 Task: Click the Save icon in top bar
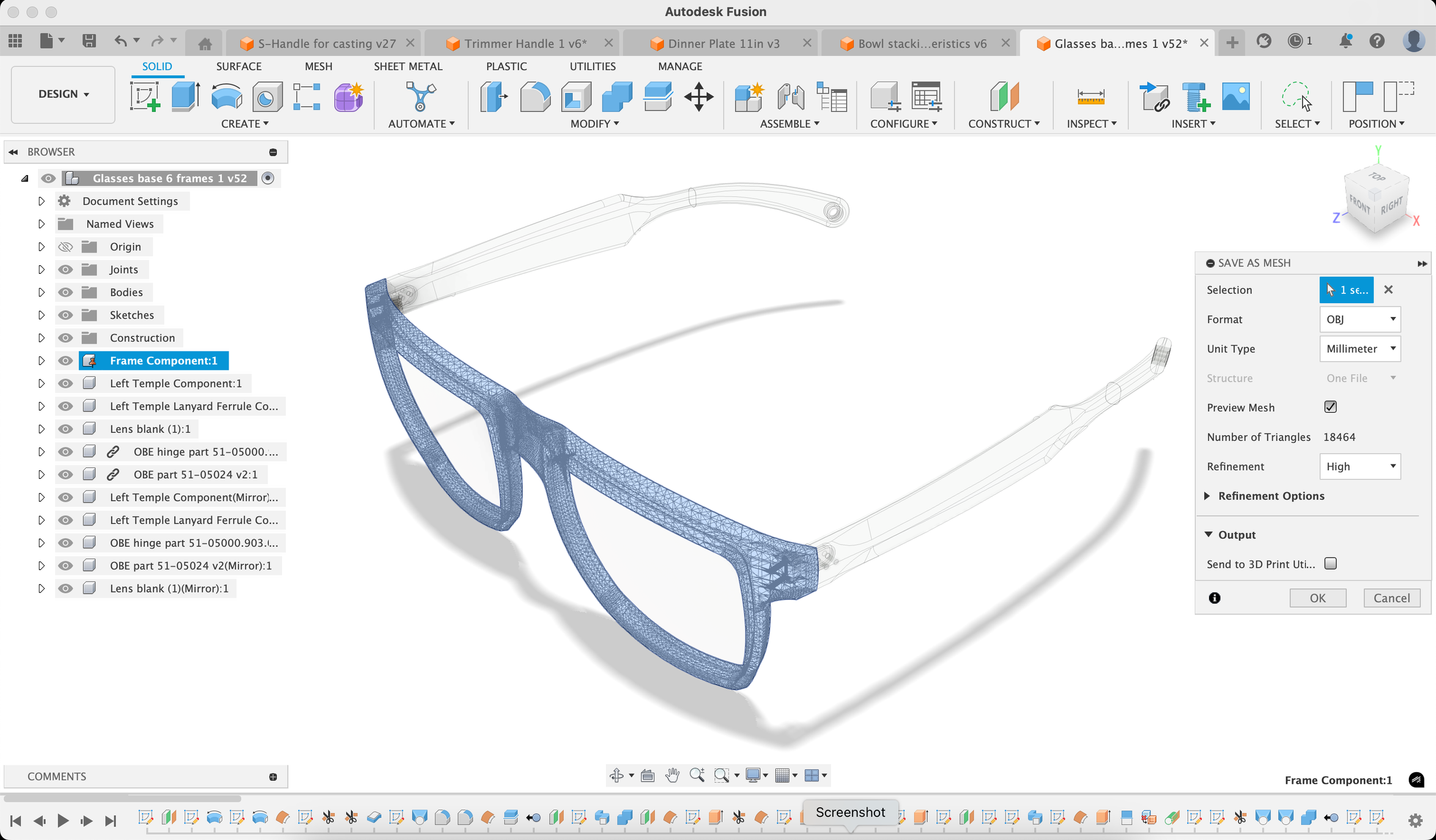tap(89, 41)
